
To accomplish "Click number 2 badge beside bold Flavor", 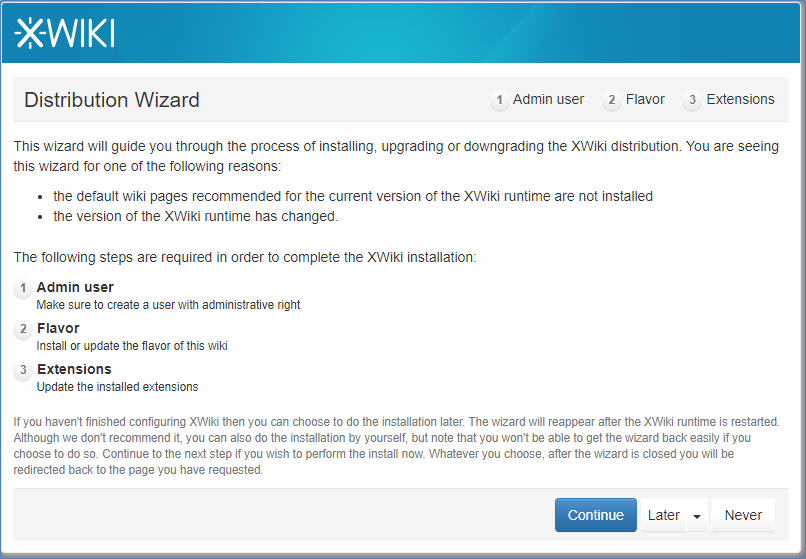I will click(x=23, y=329).
